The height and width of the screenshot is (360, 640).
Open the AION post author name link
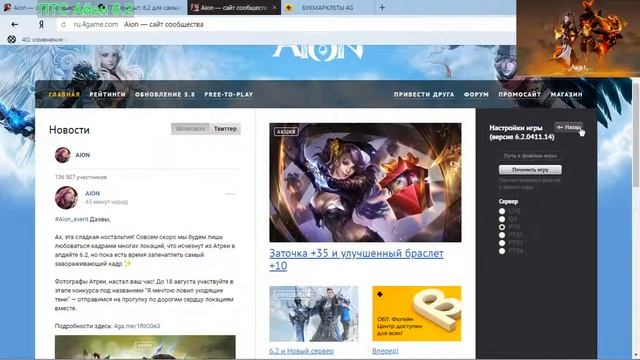[92, 193]
